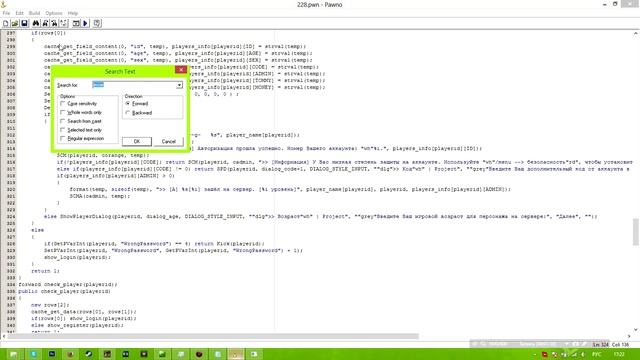Save the script with the floppy icon

pos(24,23)
